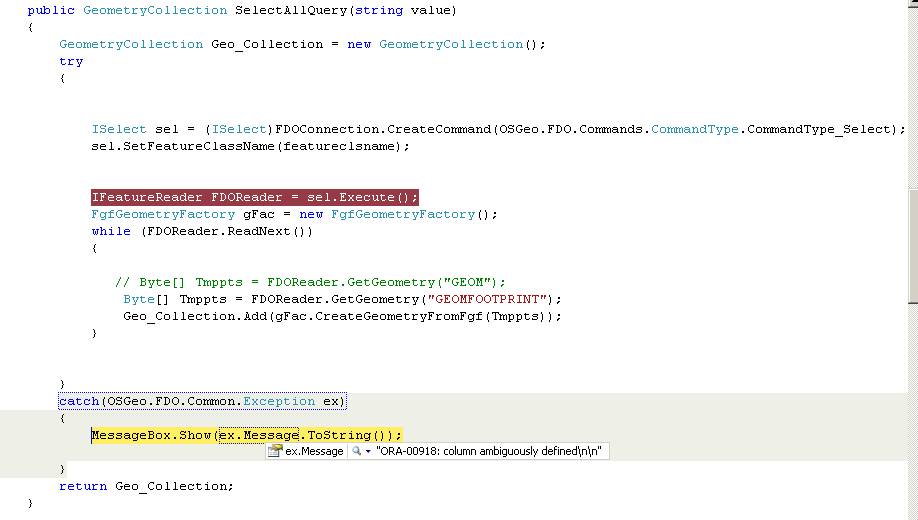Place cursor on the try keyword

[71, 61]
